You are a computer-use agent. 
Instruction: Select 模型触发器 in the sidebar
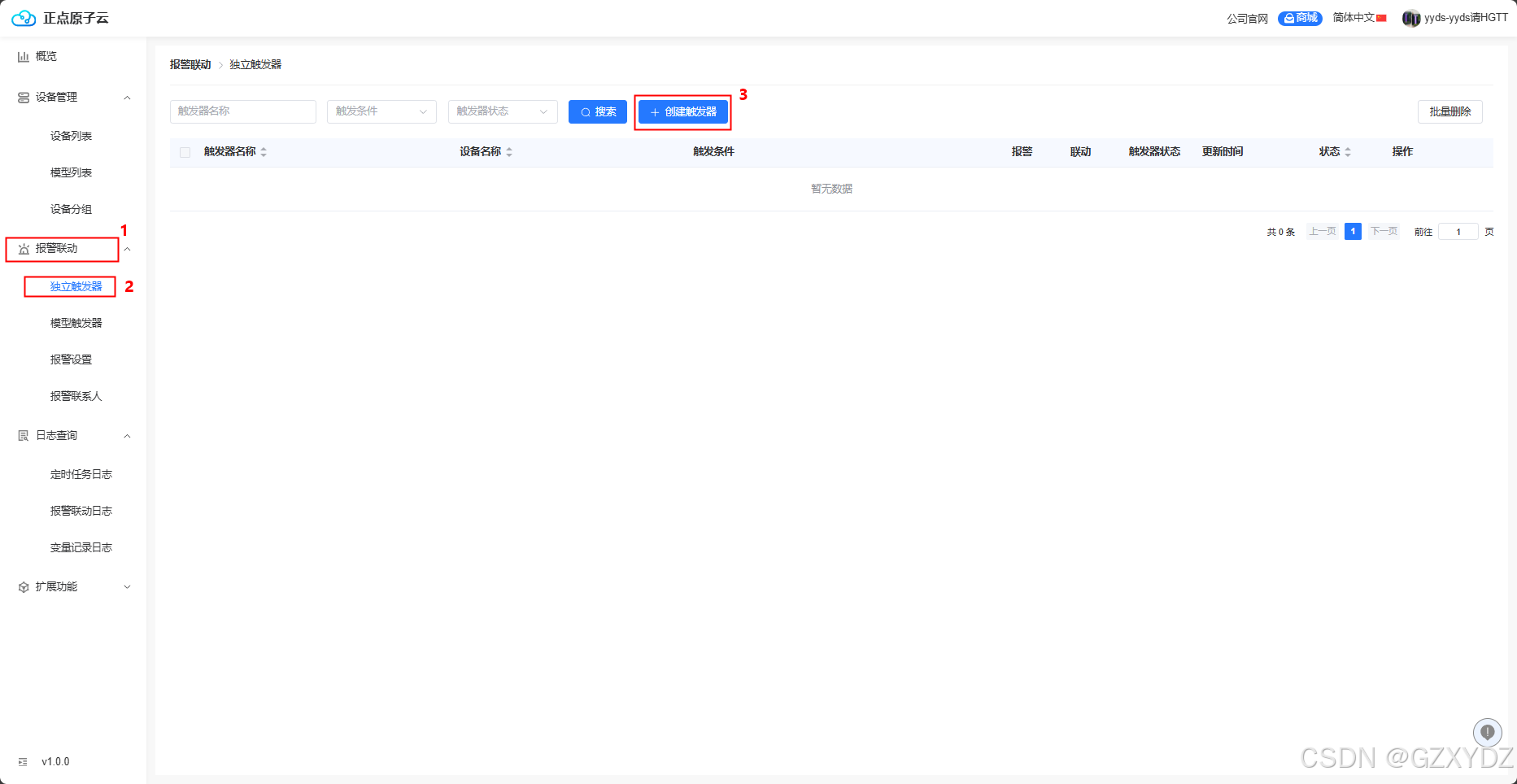(x=76, y=323)
